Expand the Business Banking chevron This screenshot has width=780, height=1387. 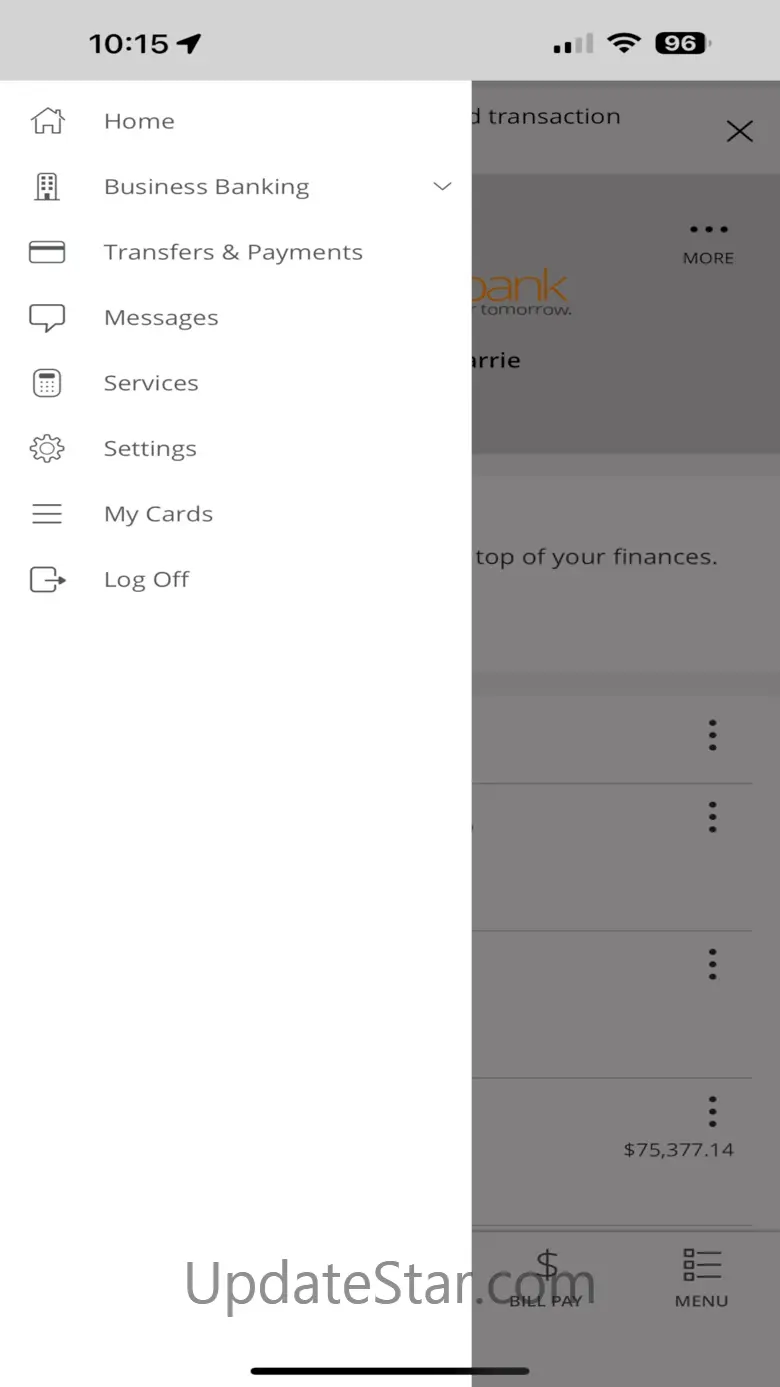[442, 187]
